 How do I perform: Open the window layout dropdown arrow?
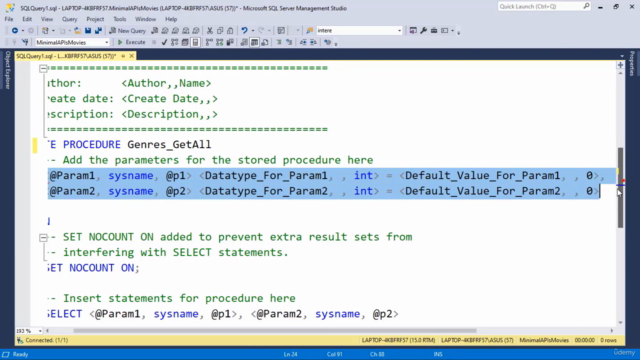coord(452,31)
